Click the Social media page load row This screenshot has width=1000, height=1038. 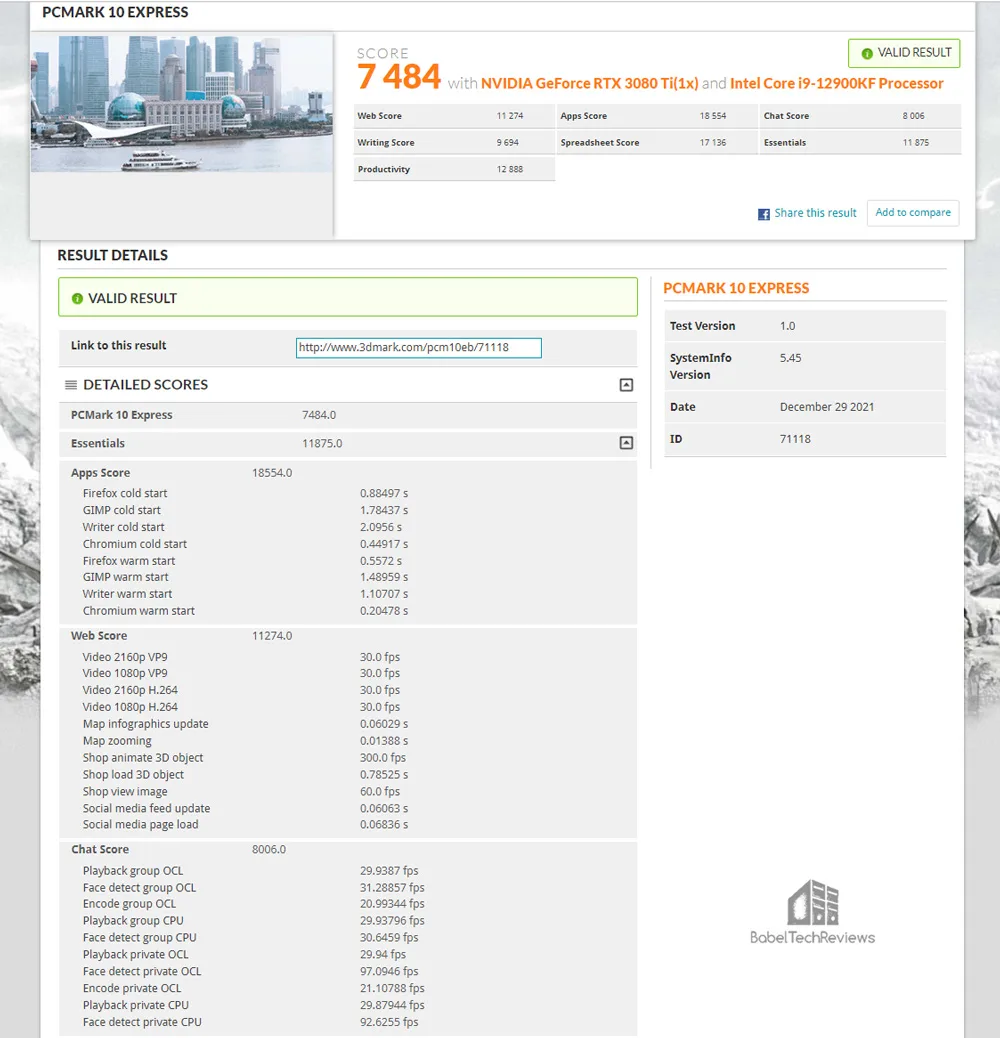point(348,825)
